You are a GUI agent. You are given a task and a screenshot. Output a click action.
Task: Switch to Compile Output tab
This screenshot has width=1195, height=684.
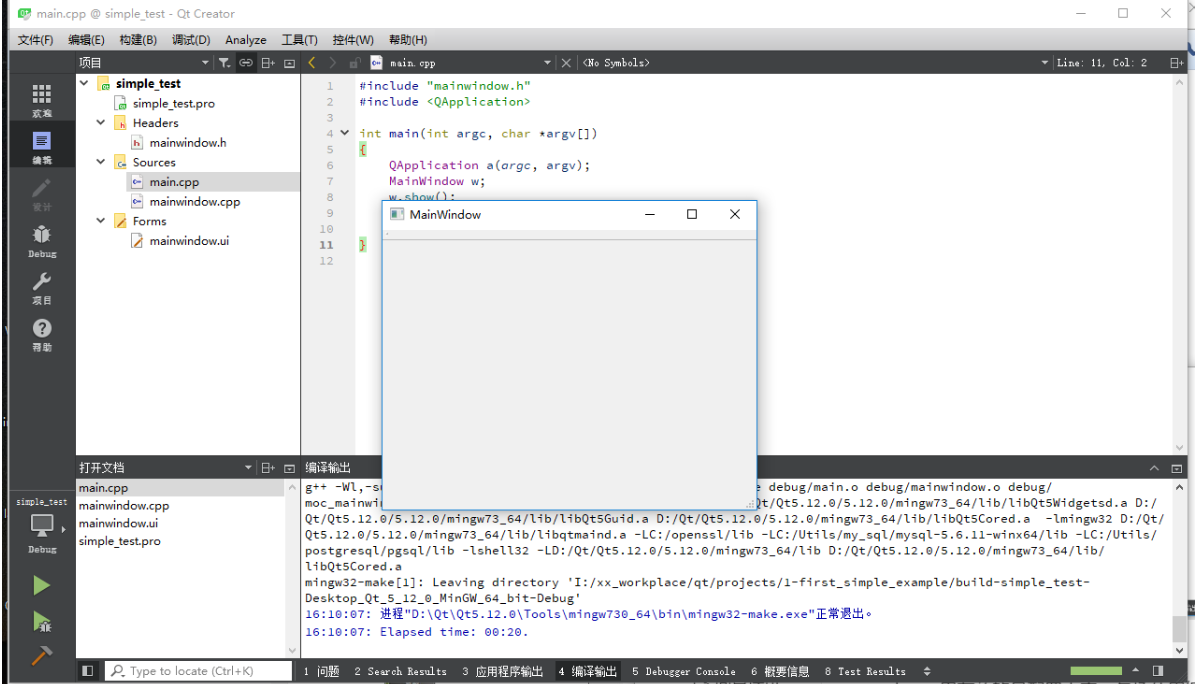(x=588, y=671)
